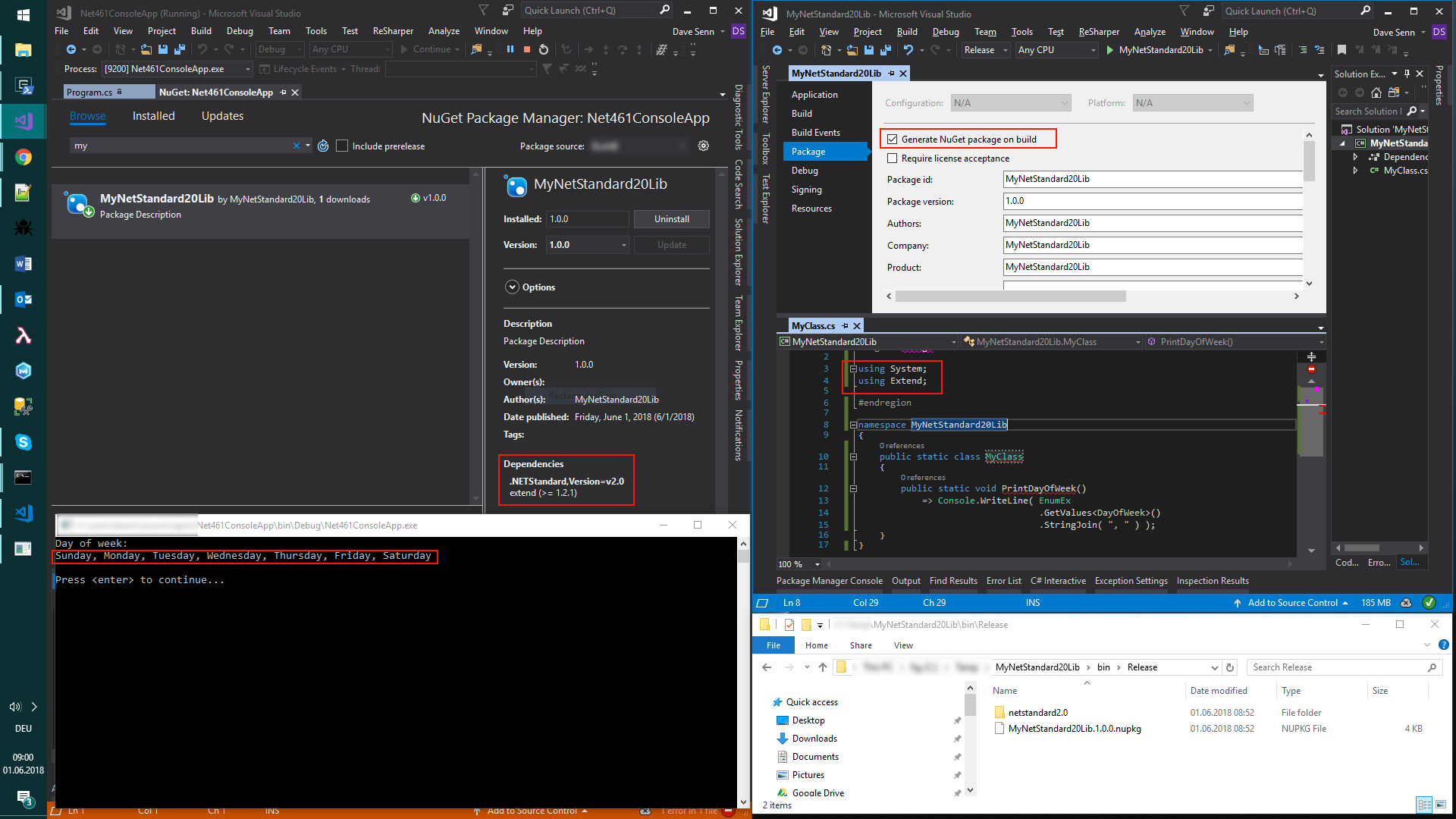Click the Uninstall button for MyNetStandard20Lib
The width and height of the screenshot is (1456, 819).
coord(671,219)
